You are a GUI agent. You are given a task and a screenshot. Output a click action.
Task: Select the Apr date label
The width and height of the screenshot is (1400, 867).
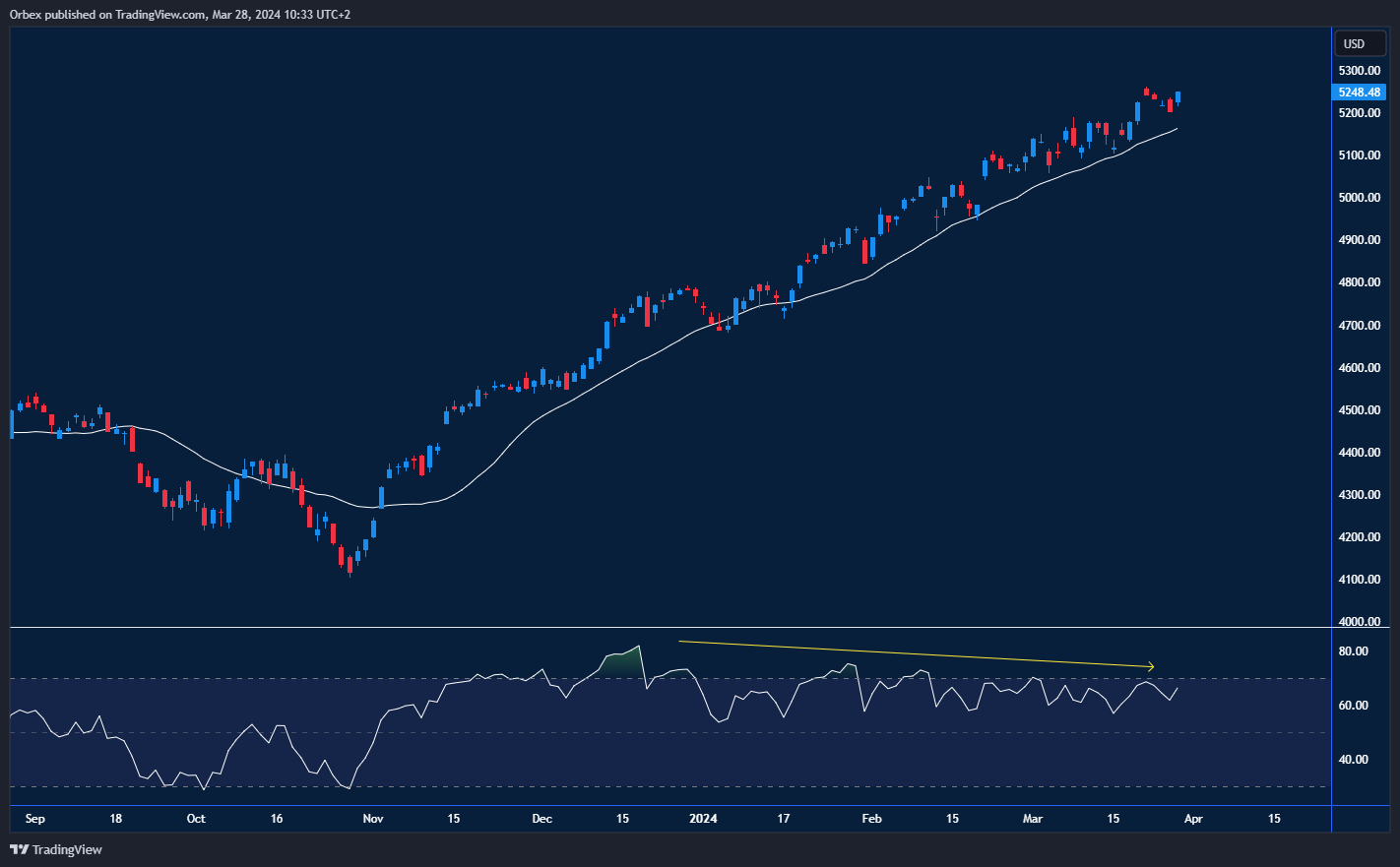coord(1193,819)
